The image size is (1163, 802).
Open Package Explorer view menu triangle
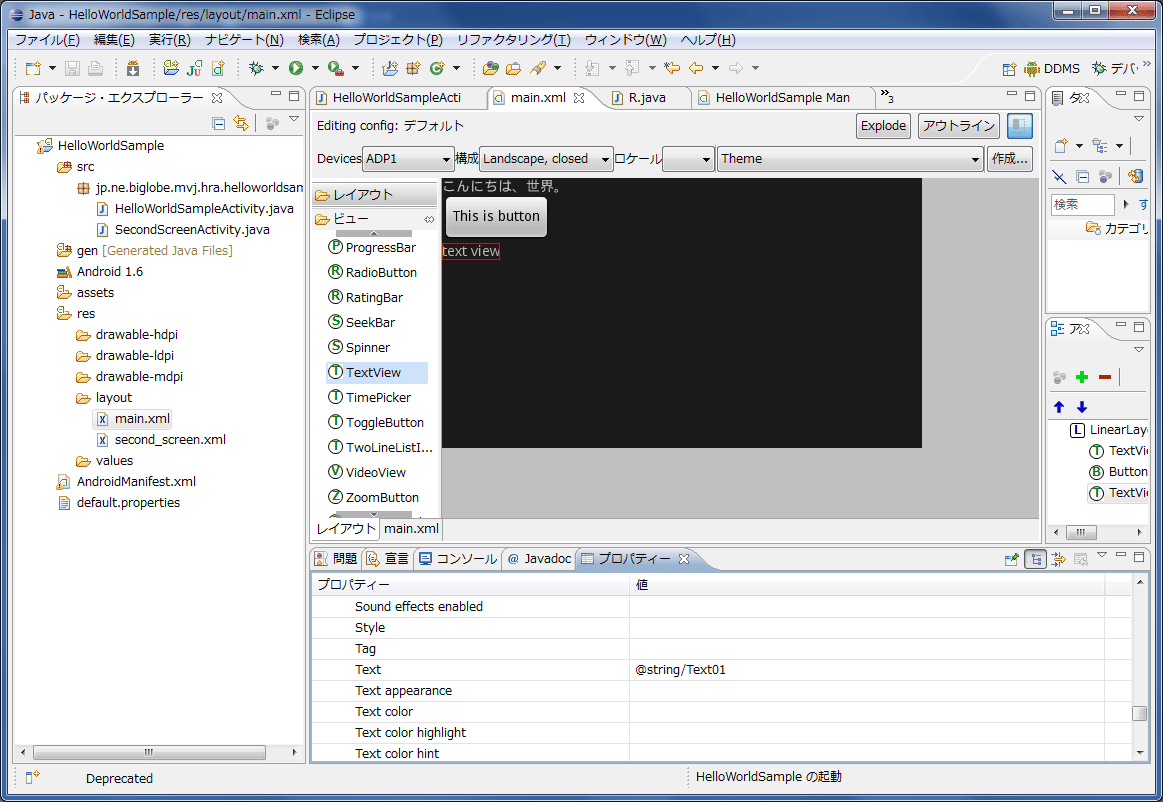click(294, 119)
